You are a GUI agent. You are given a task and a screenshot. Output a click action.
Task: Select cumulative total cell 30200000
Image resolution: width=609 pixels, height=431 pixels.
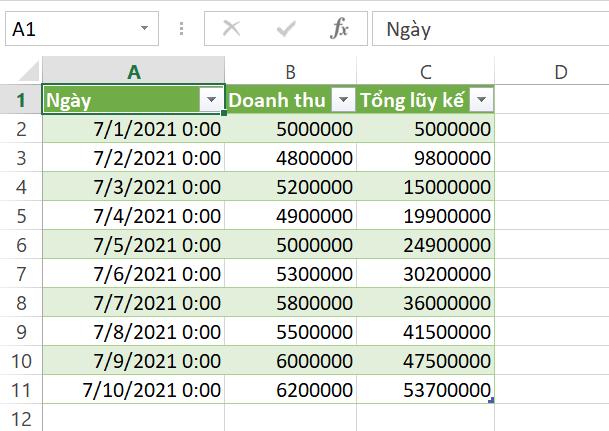click(x=426, y=274)
